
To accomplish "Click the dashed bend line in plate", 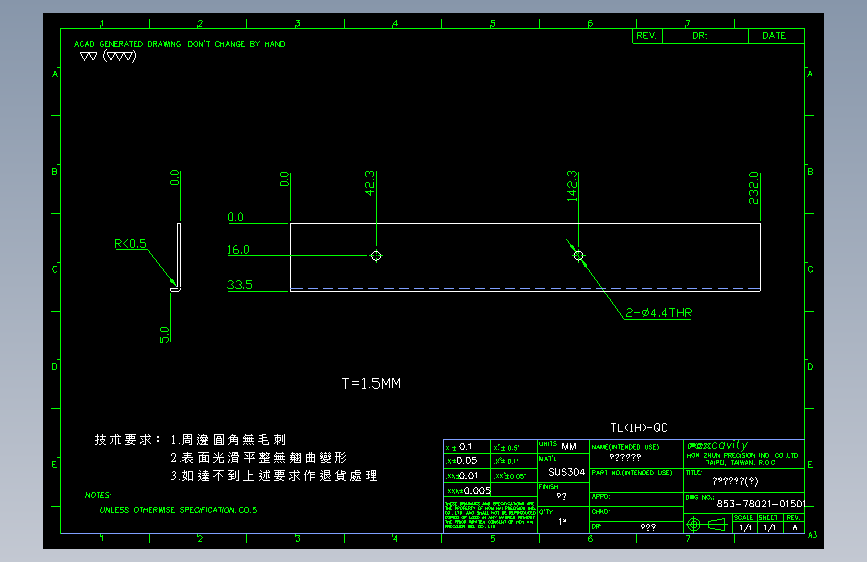I will click(x=525, y=288).
